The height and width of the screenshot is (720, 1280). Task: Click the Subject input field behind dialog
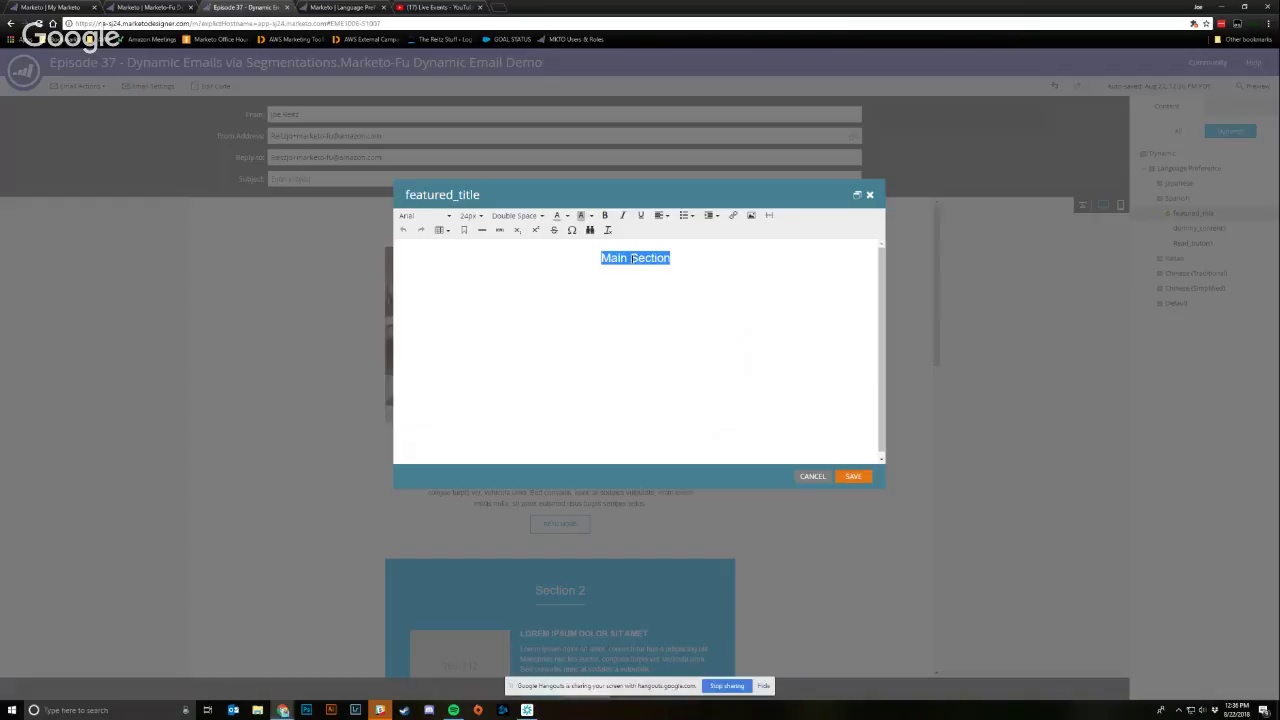coord(564,179)
